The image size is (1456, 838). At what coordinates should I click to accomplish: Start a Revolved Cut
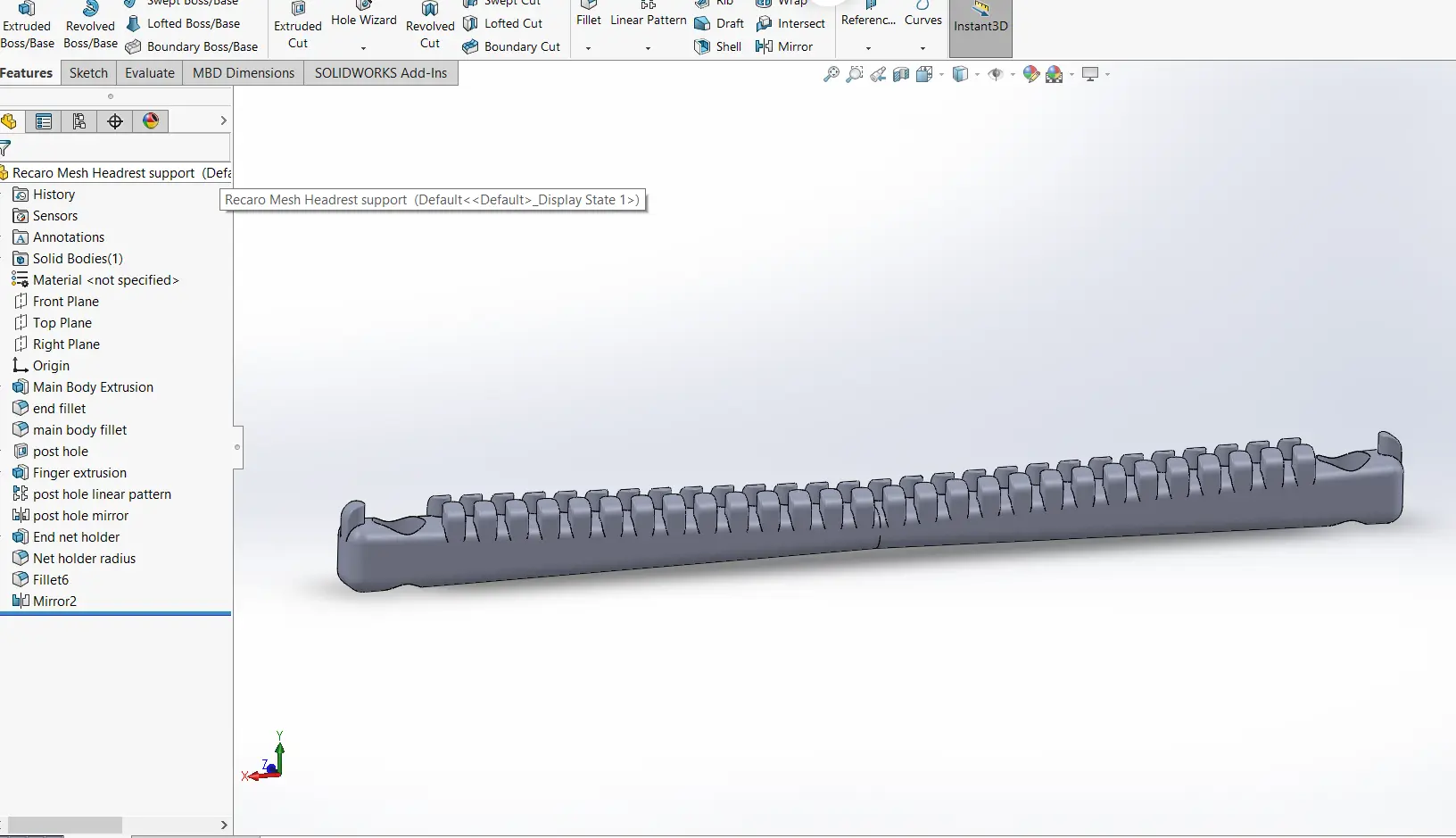[430, 25]
